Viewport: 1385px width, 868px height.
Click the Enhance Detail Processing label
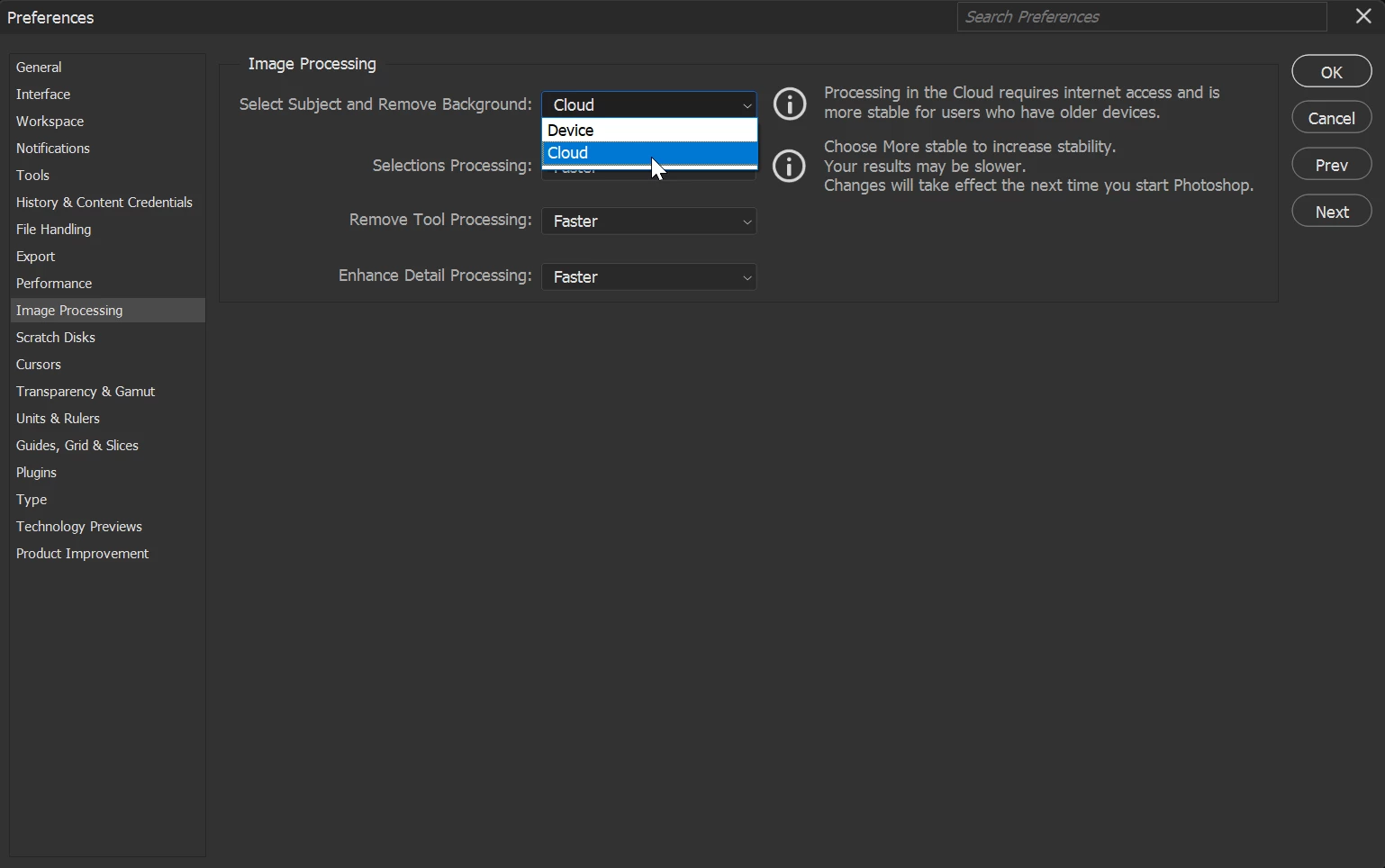[435, 276]
